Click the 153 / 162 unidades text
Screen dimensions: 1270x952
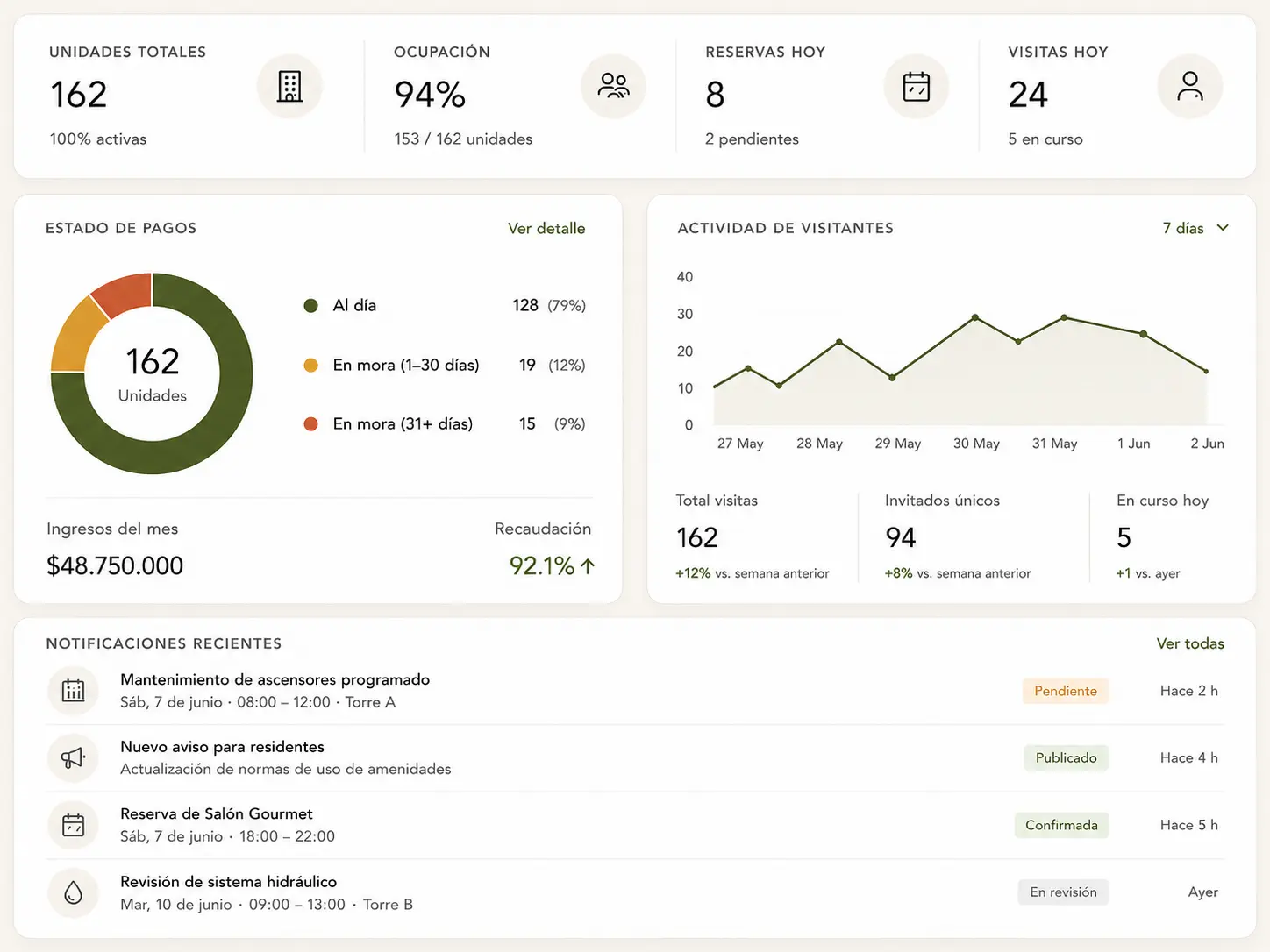pos(463,139)
